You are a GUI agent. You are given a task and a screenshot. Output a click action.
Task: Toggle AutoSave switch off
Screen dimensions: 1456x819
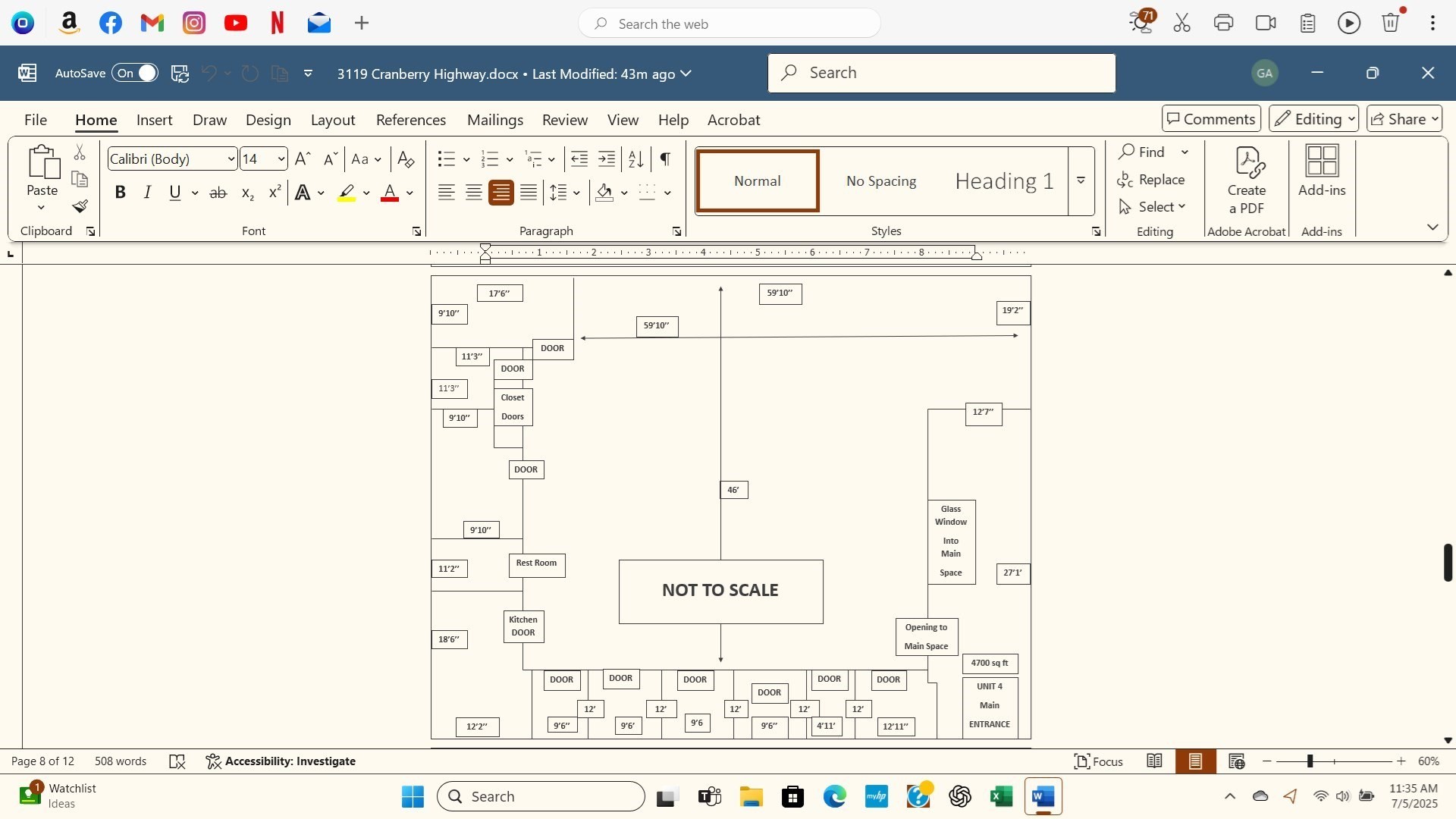(135, 74)
